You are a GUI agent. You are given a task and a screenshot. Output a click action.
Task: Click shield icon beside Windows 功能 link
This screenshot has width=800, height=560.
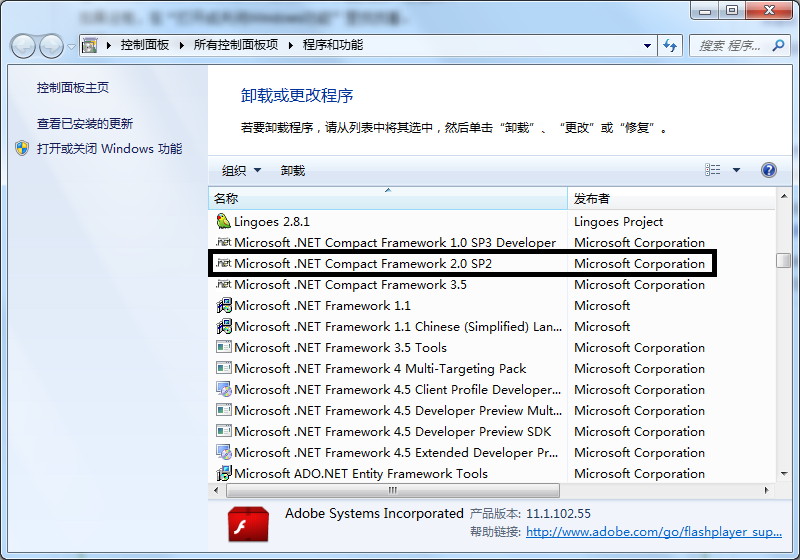pyautogui.click(x=22, y=148)
